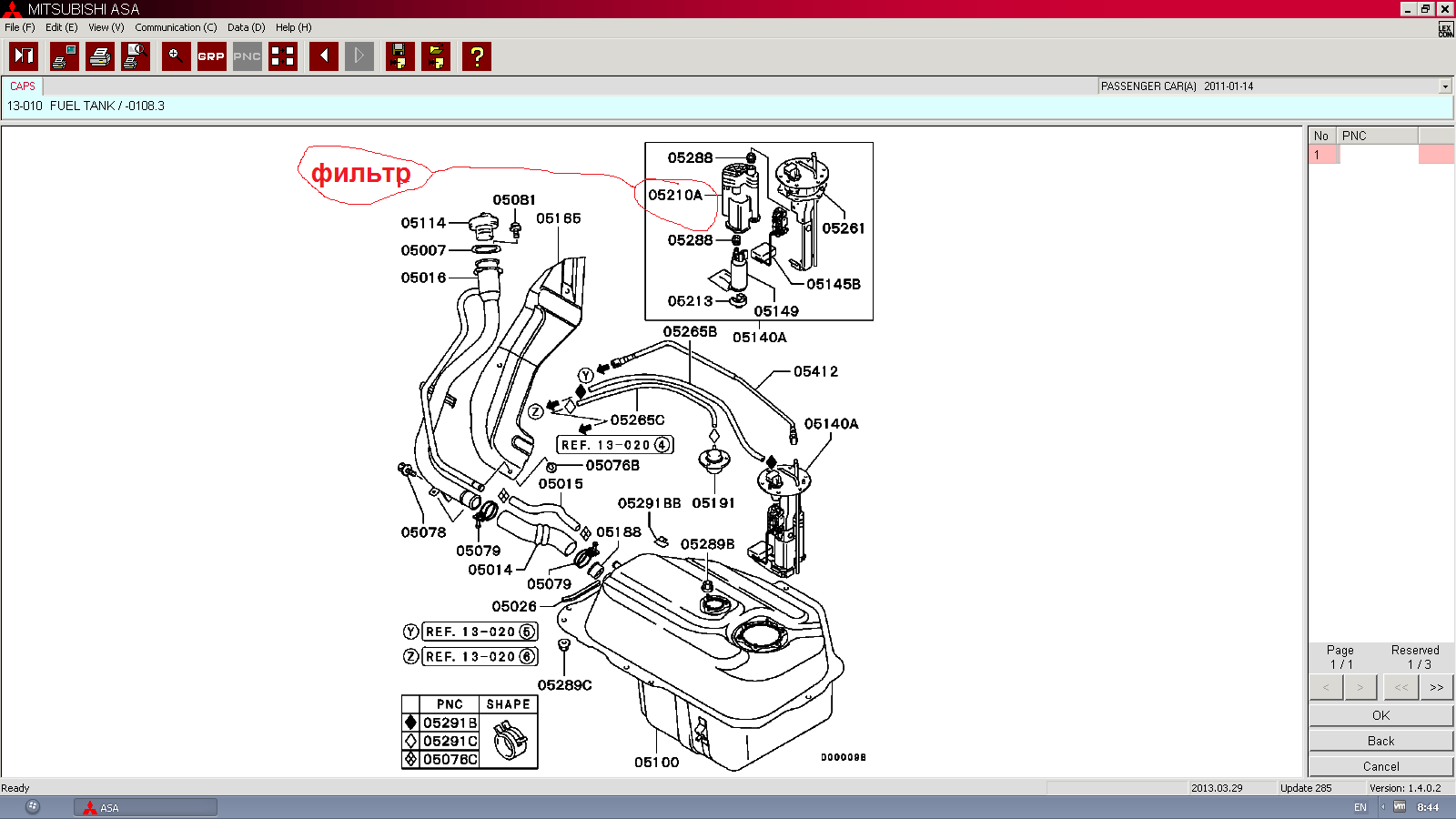Viewport: 1456px width, 819px height.
Task: Click the print screen toolbar icon
Action: click(x=64, y=56)
